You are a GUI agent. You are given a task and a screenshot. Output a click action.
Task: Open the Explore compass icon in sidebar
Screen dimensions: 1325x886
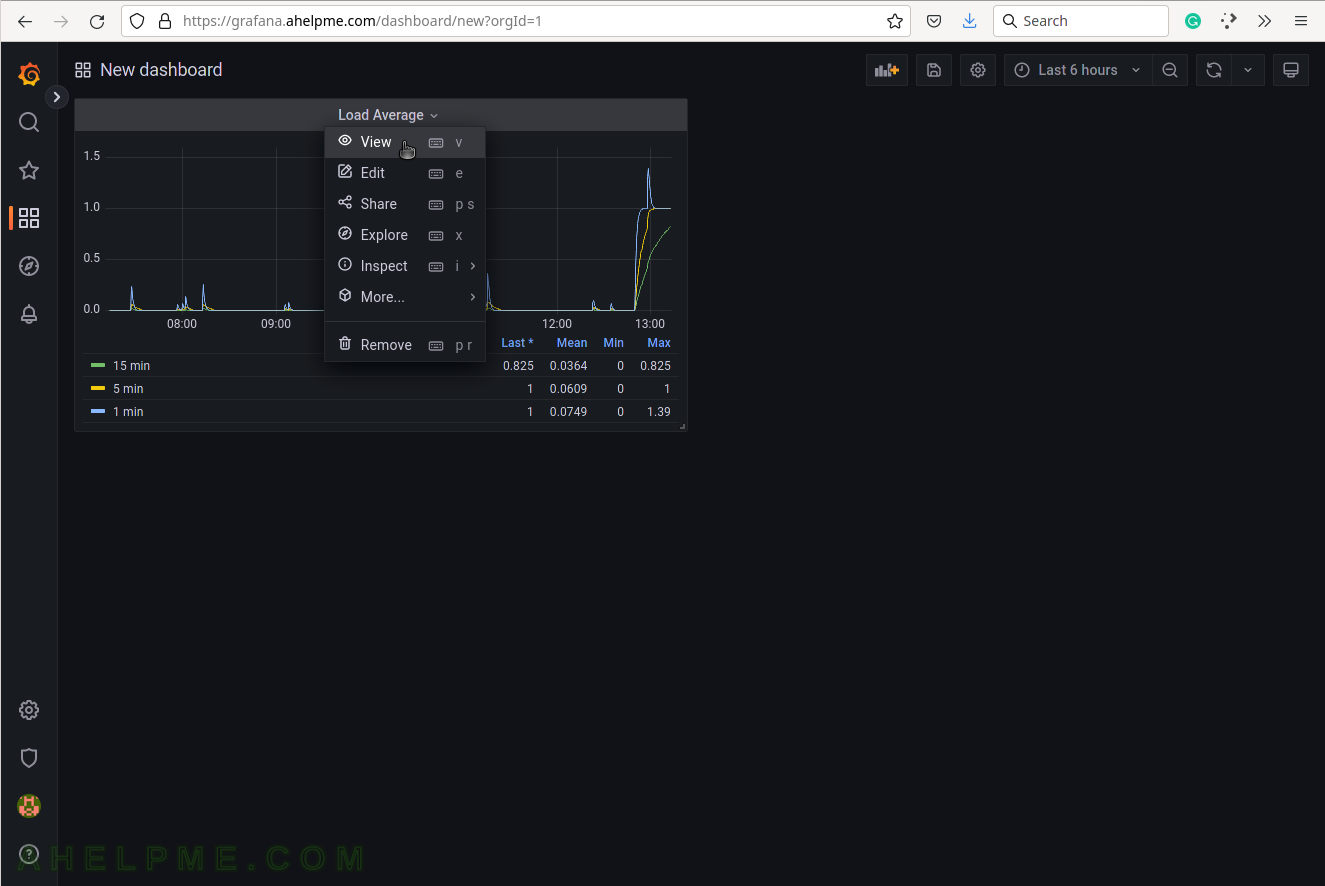pyautogui.click(x=29, y=266)
